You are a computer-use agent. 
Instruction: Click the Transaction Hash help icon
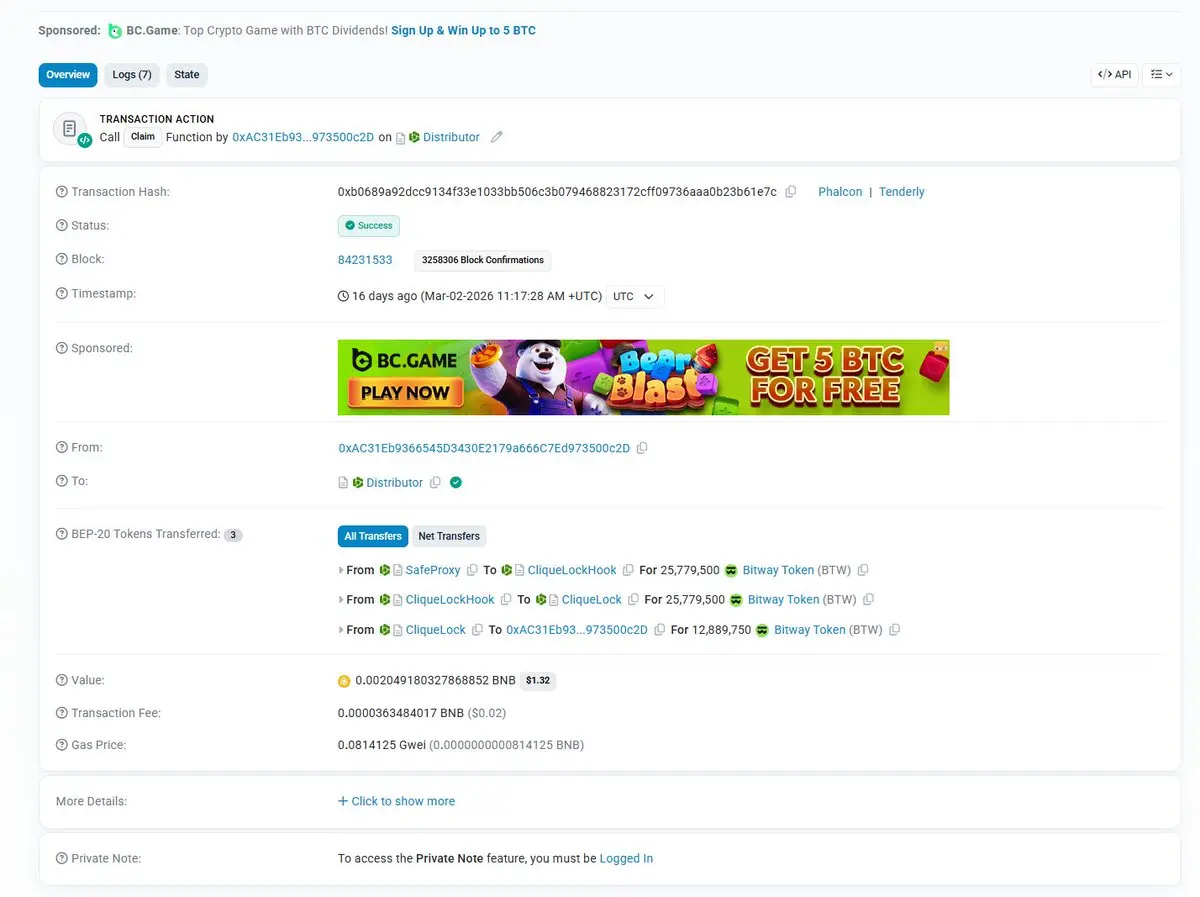point(62,192)
